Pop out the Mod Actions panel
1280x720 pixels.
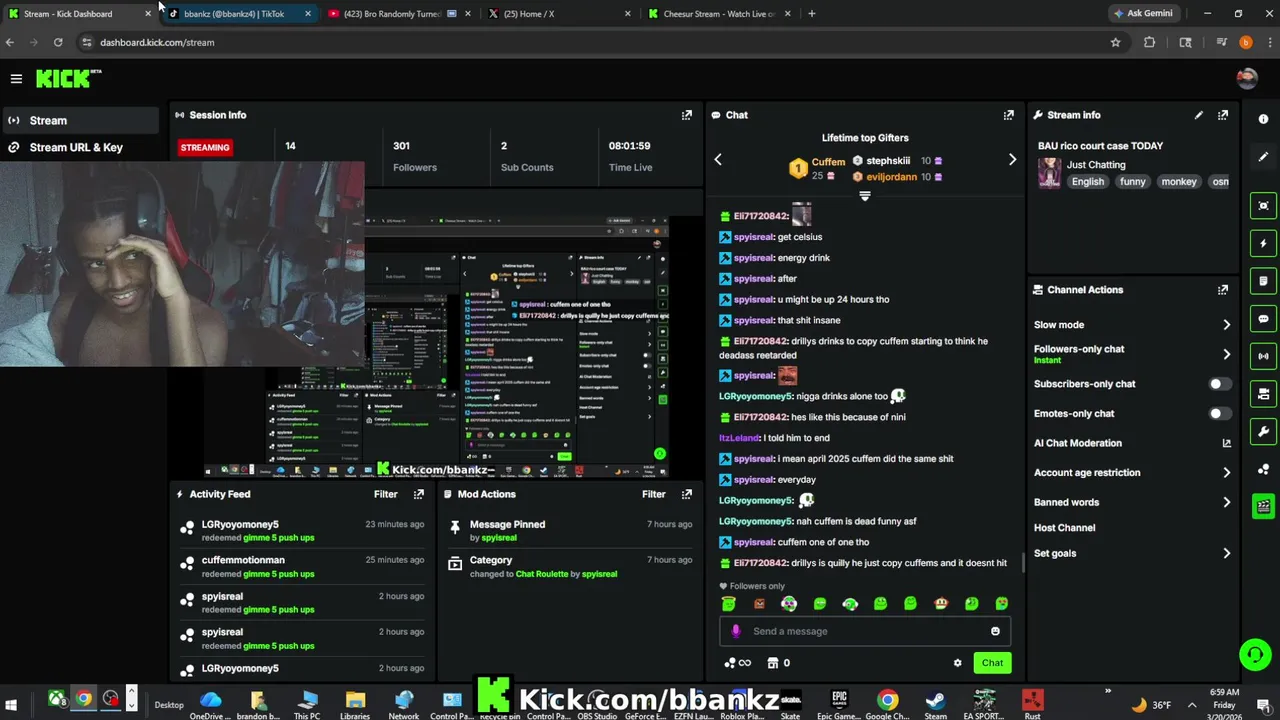[686, 494]
